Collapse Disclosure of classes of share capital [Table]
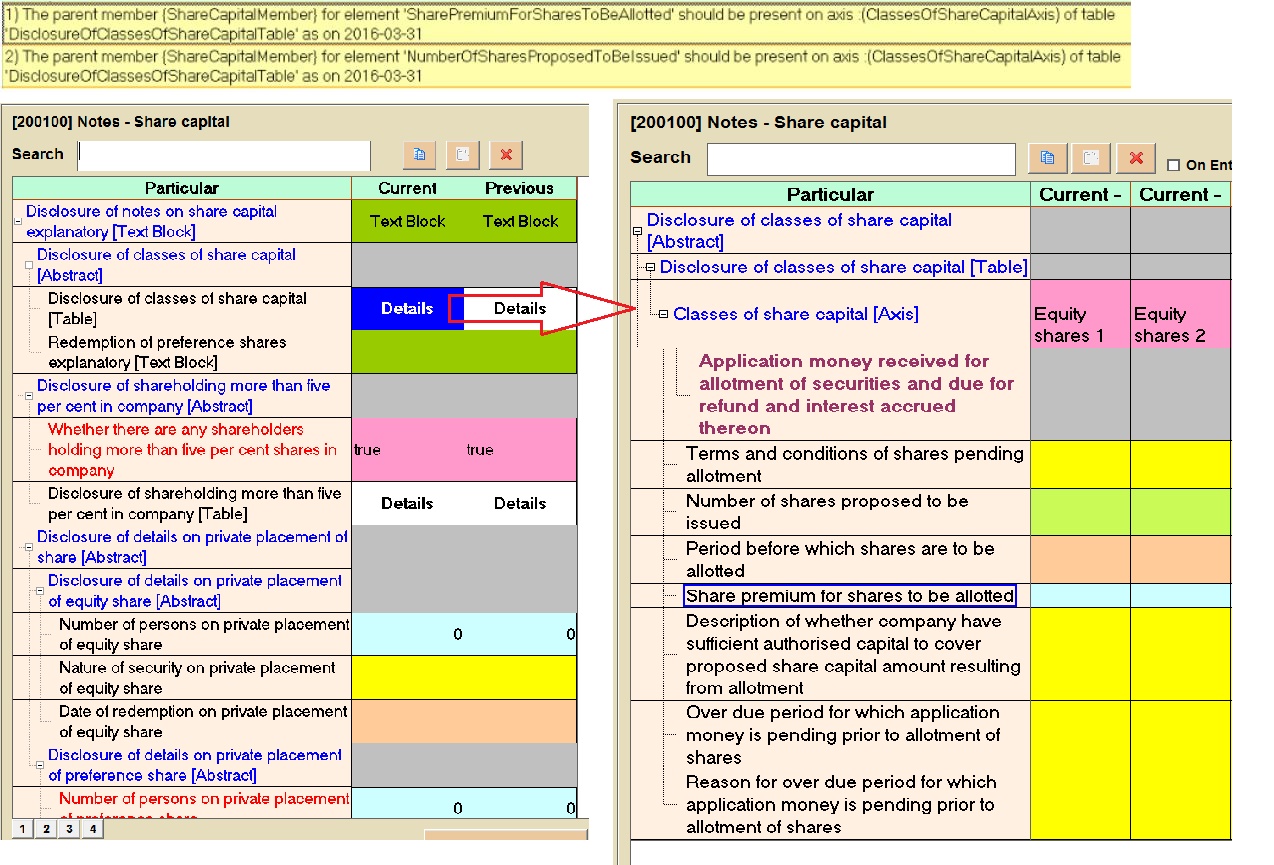Screen dimensions: 1274x865 point(650,267)
